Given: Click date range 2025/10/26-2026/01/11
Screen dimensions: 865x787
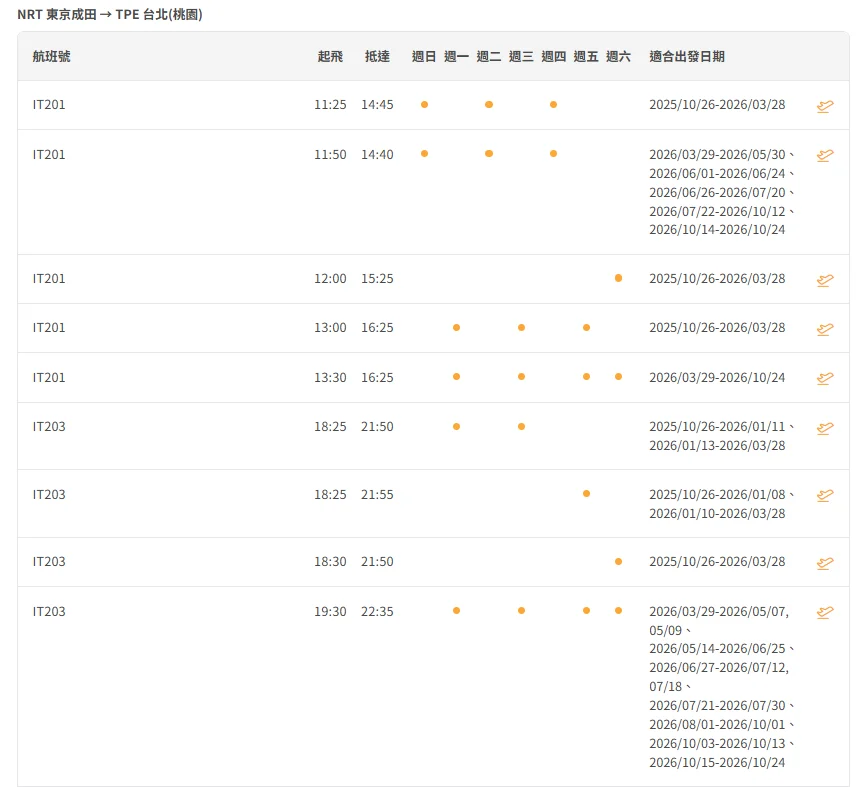Looking at the screenshot, I should click(x=717, y=426).
